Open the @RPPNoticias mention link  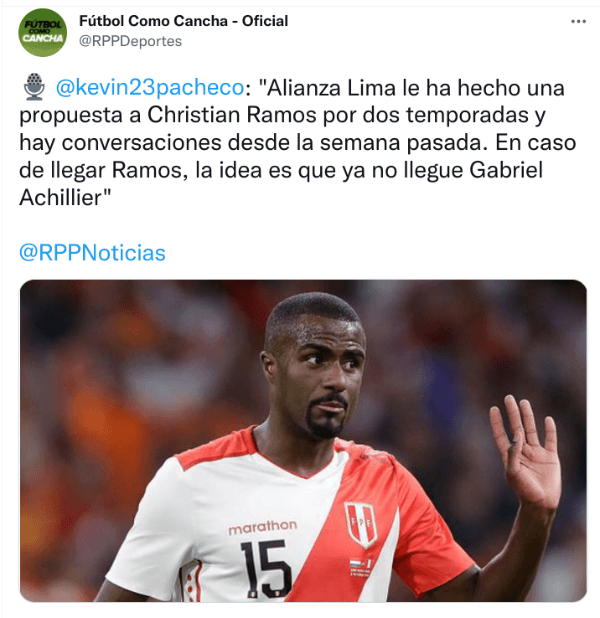coord(92,253)
